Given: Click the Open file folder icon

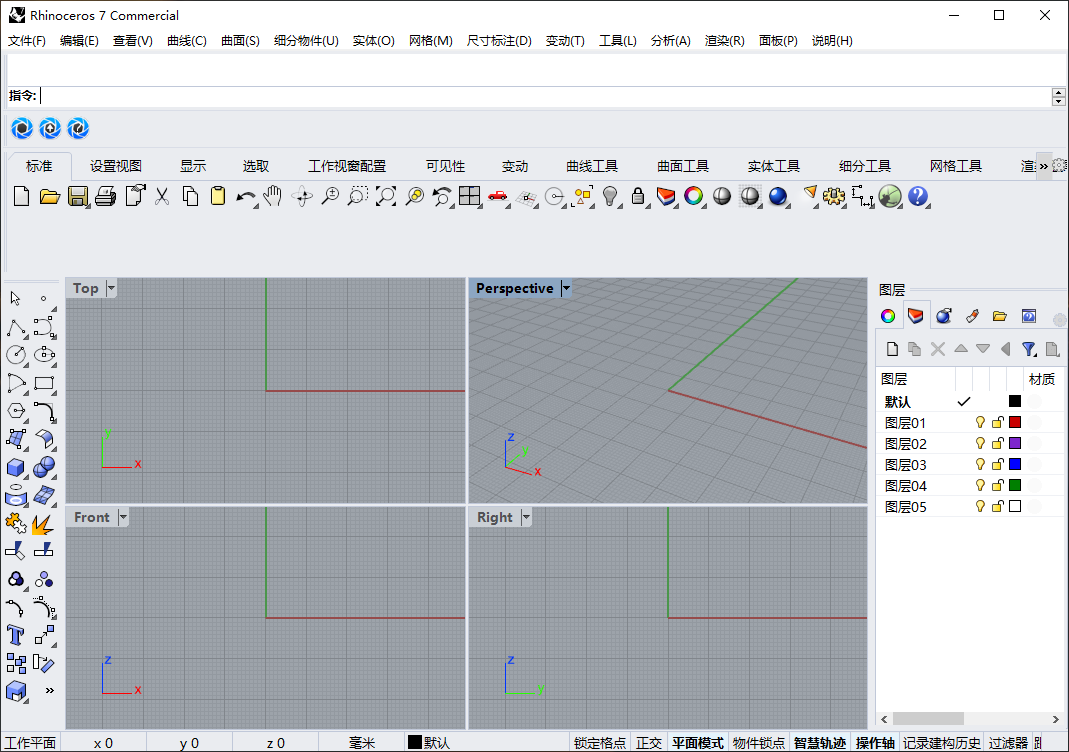Looking at the screenshot, I should (49, 196).
